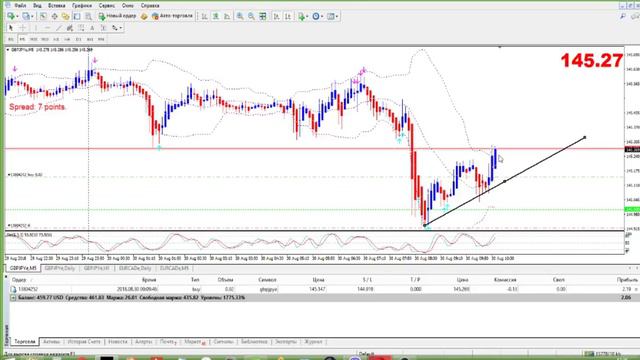The width and height of the screenshot is (640, 360).
Task: Toggle Chart Shift
Action: (x=288, y=16)
